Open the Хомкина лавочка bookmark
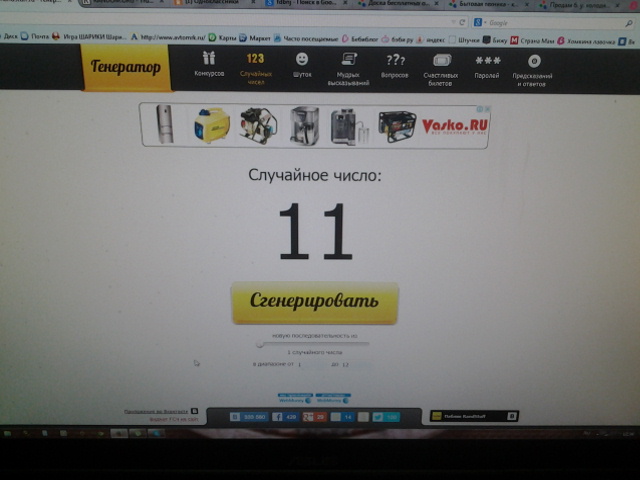640x480 pixels. click(586, 41)
